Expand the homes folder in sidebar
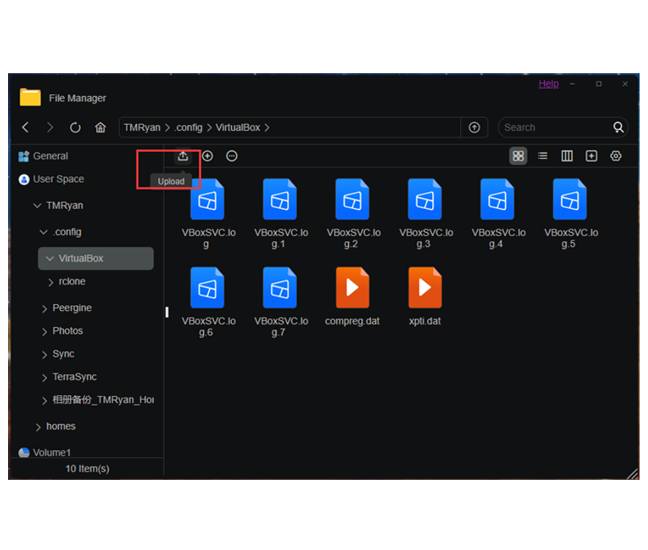 click(x=38, y=427)
